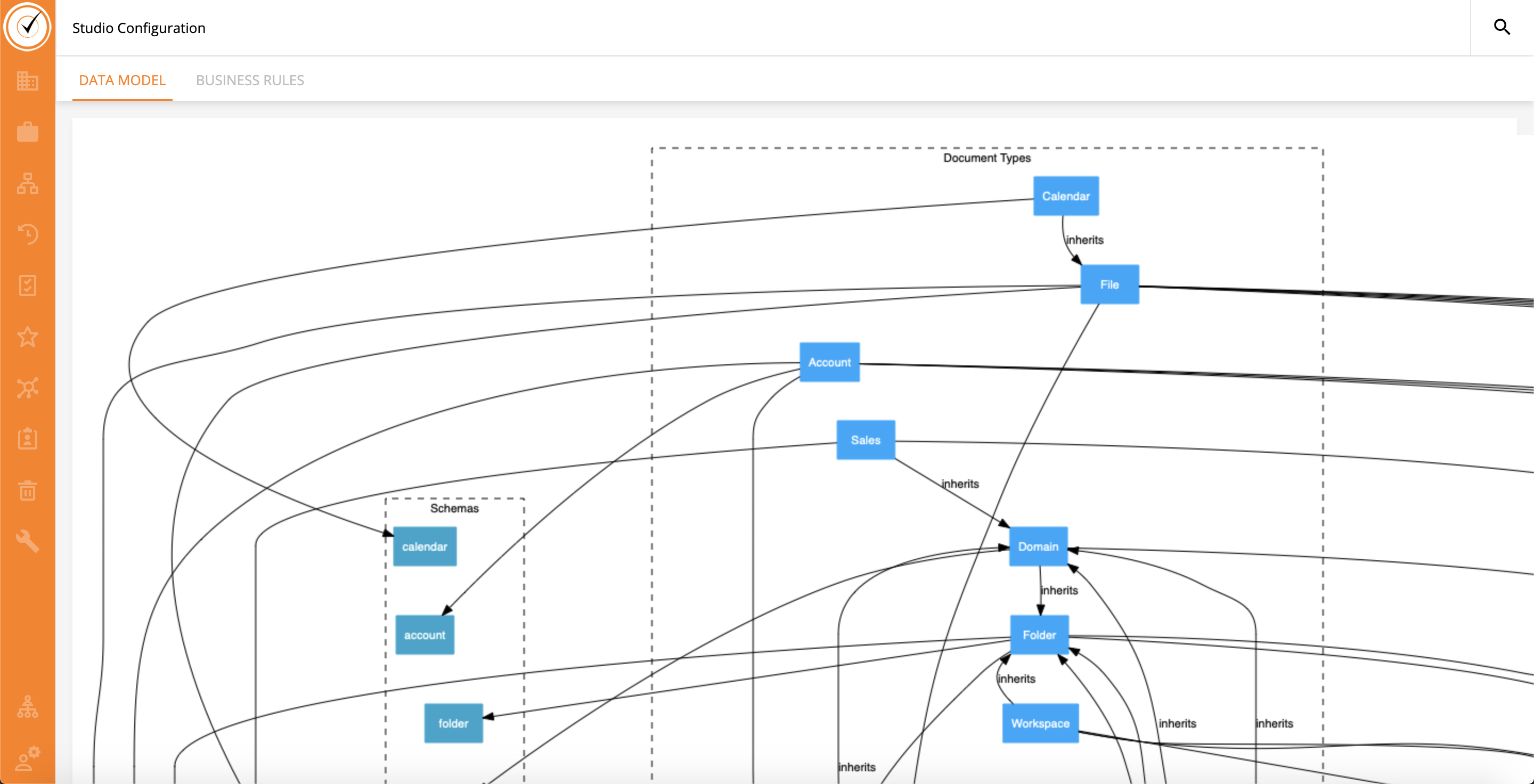
Task: Open the history clock sidebar icon
Action: (27, 234)
